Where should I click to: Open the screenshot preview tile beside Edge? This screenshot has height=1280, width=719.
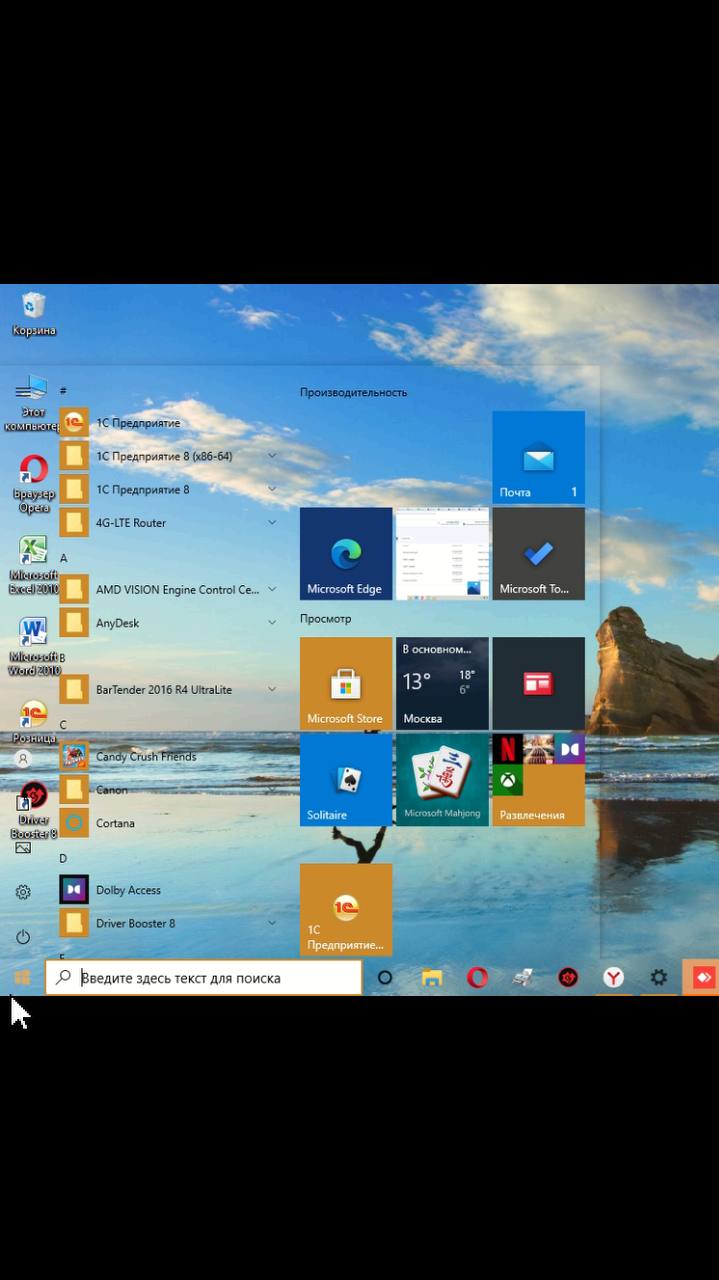(x=442, y=554)
